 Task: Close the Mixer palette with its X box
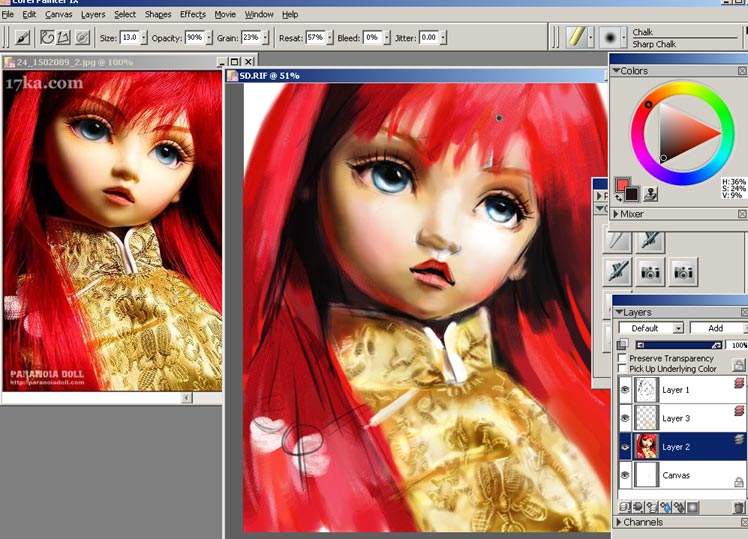click(742, 214)
